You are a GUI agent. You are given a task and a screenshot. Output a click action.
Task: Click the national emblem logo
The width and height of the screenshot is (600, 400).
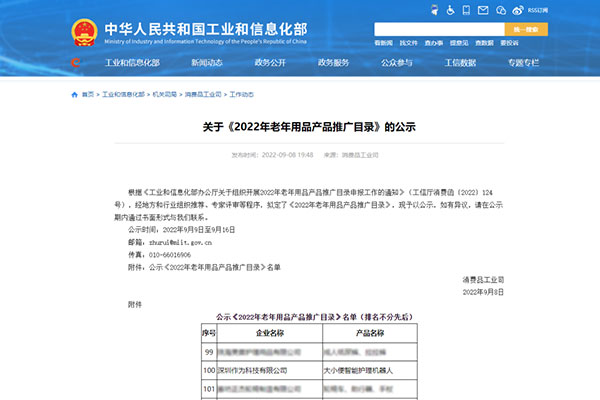84,33
